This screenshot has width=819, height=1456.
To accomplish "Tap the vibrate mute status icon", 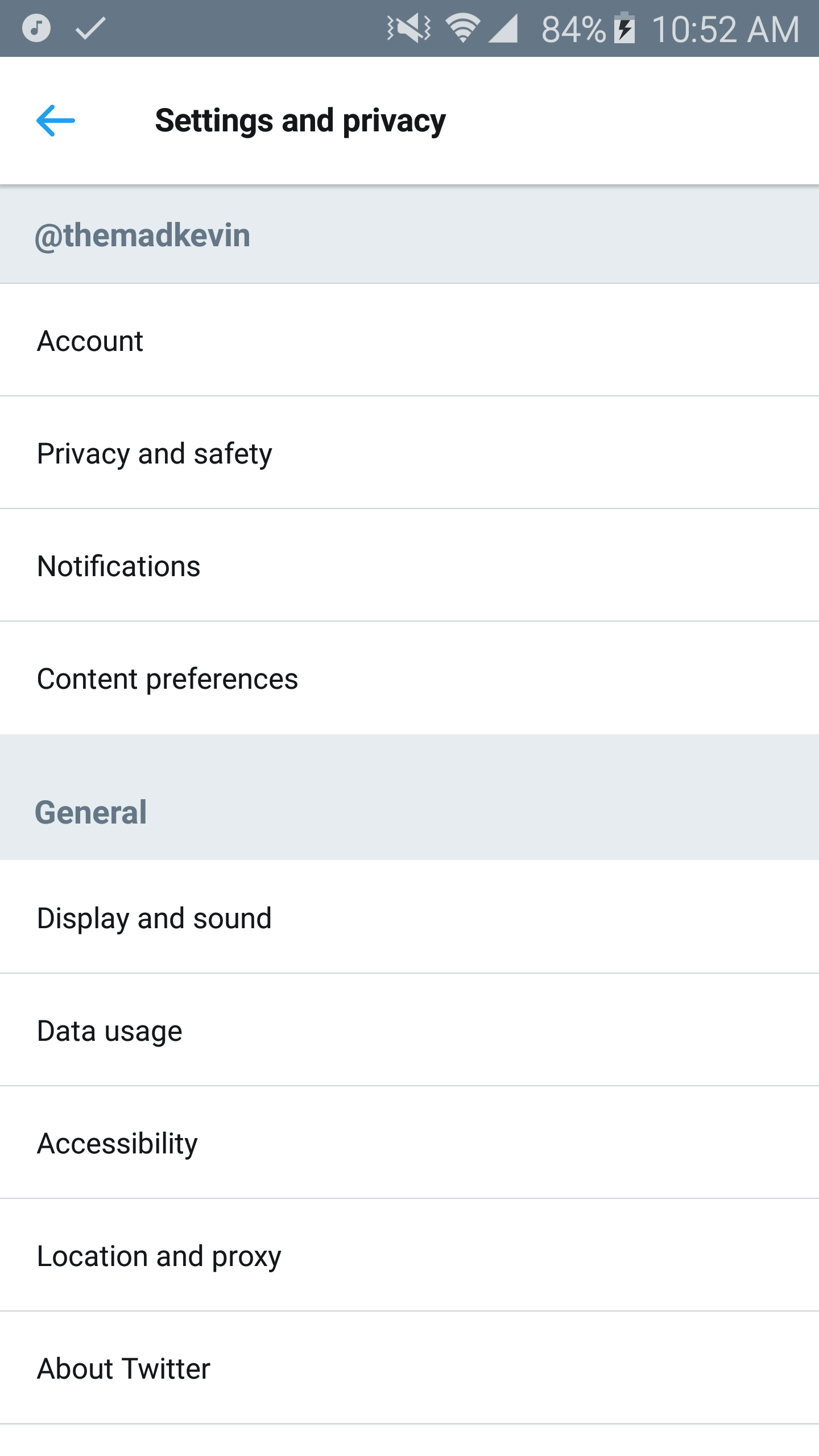I will point(409,28).
